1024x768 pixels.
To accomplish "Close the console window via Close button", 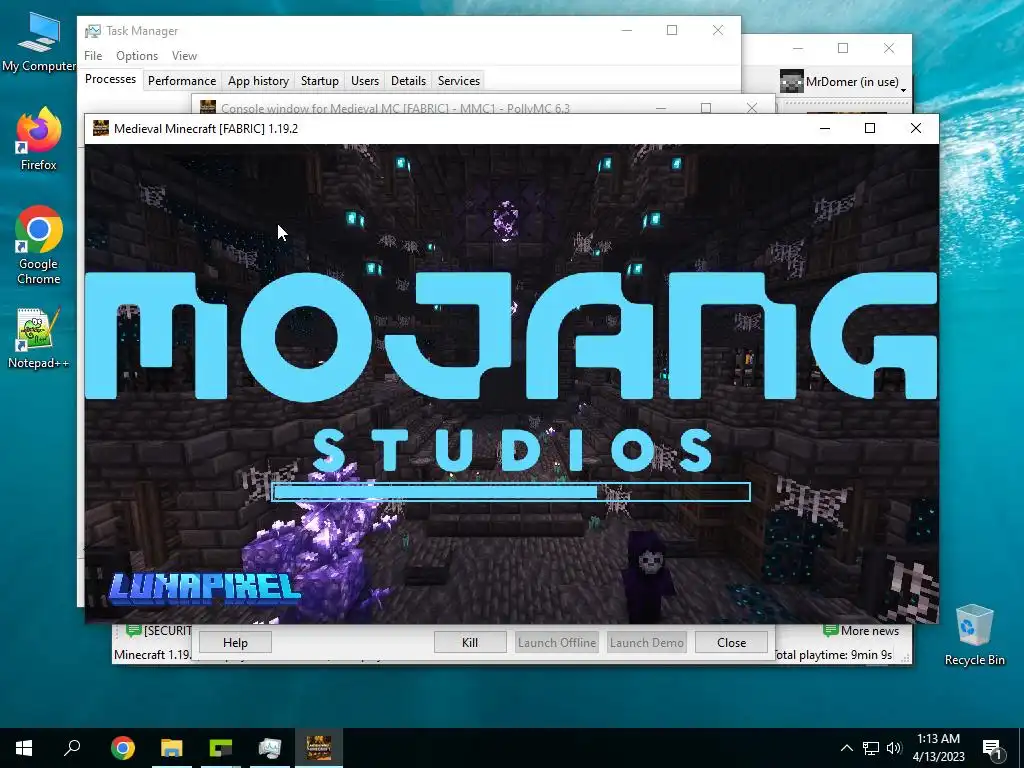I will tap(731, 643).
